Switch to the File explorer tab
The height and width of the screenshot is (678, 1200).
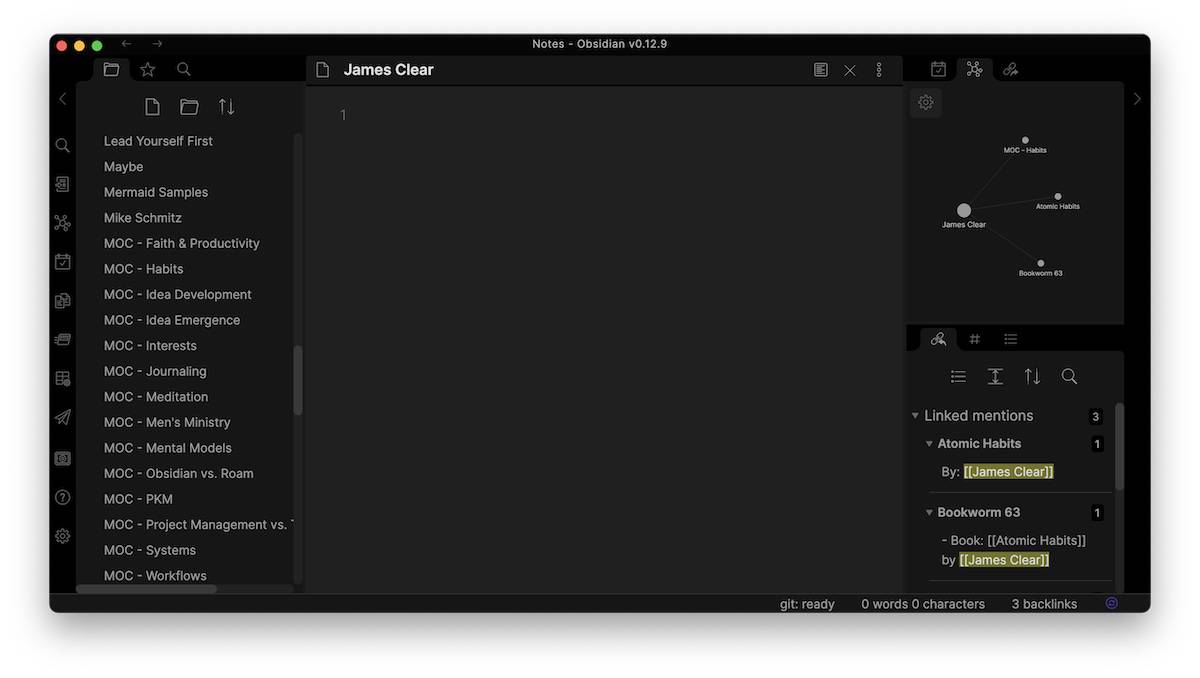[111, 70]
